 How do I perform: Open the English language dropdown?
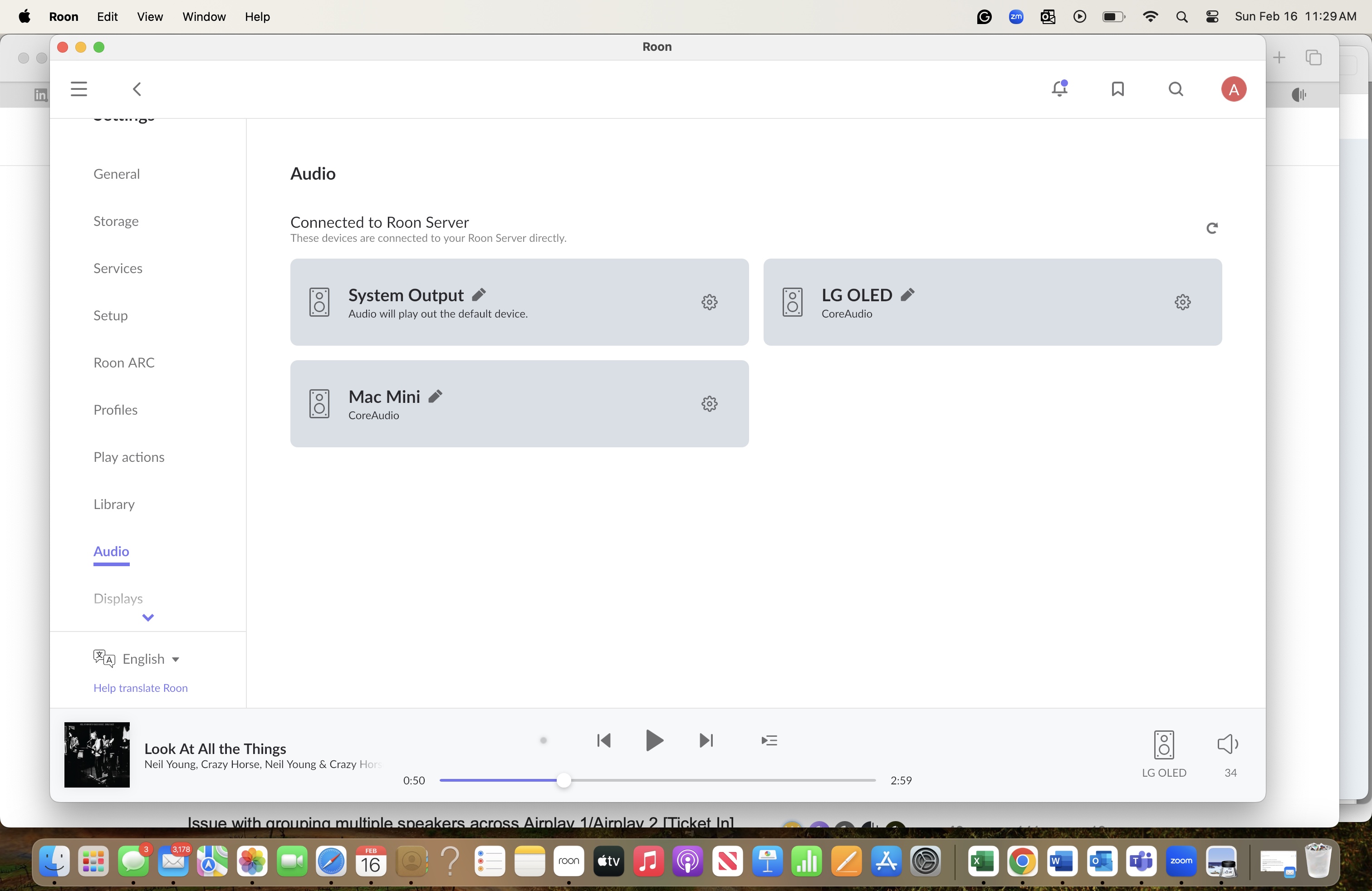tap(137, 659)
